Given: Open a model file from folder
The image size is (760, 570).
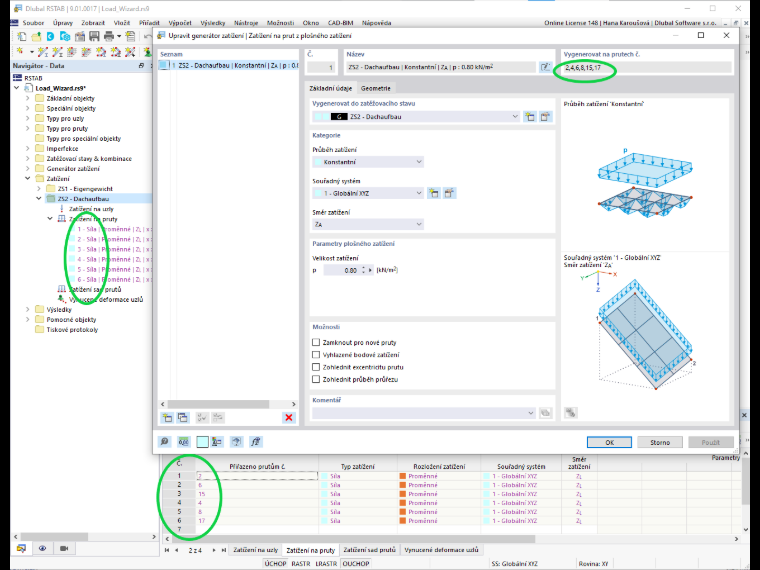Looking at the screenshot, I should pyautogui.click(x=36, y=36).
